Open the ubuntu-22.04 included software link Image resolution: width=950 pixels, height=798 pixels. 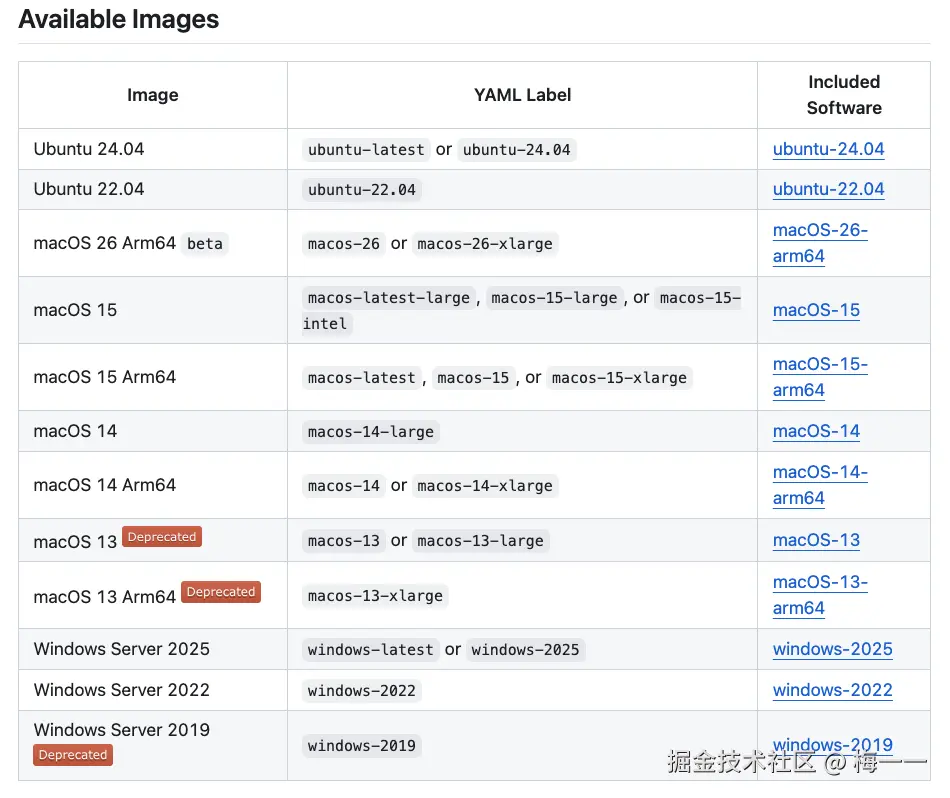pyautogui.click(x=828, y=189)
